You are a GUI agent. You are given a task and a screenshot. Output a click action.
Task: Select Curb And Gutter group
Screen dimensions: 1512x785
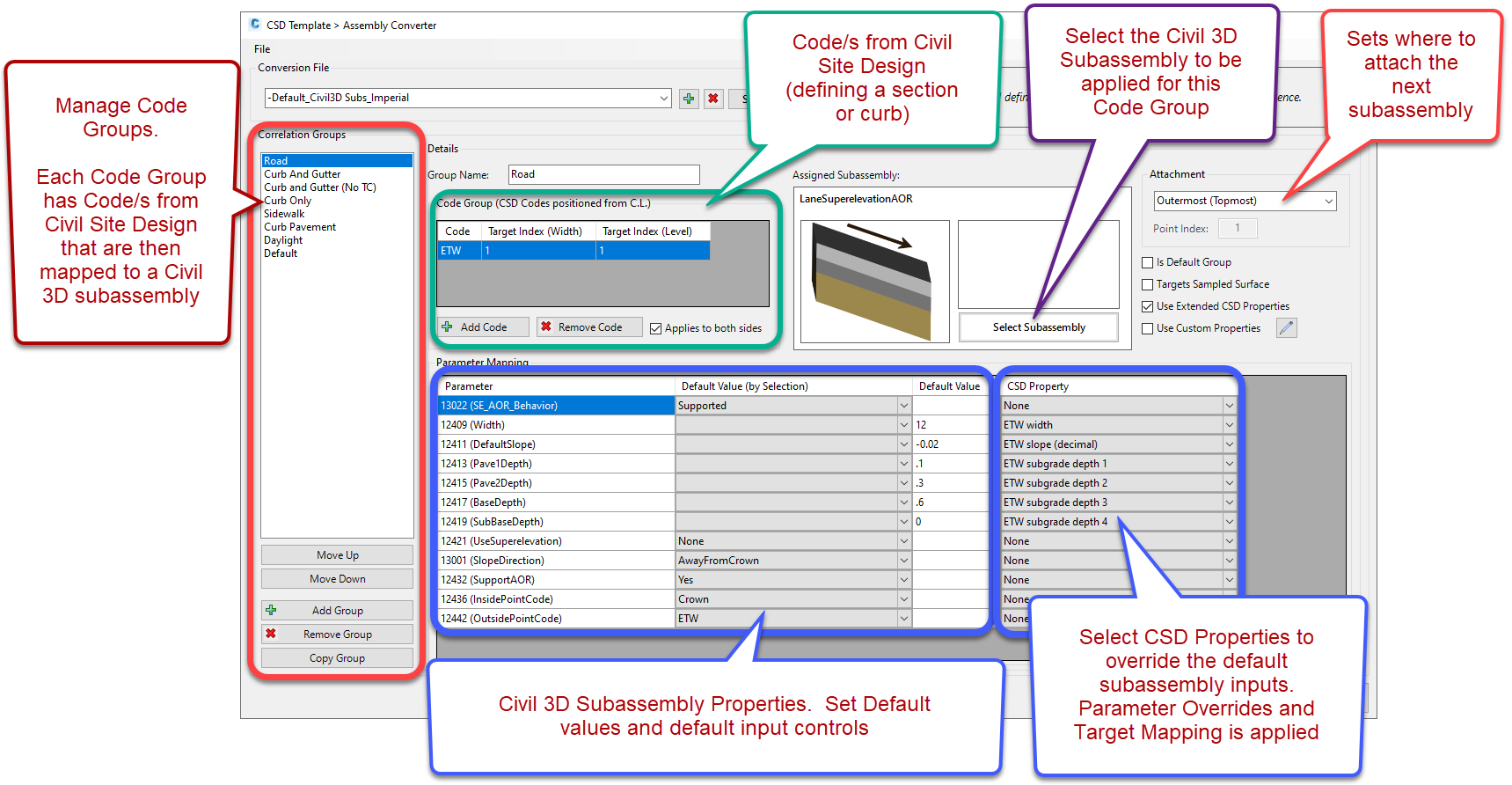(337, 174)
